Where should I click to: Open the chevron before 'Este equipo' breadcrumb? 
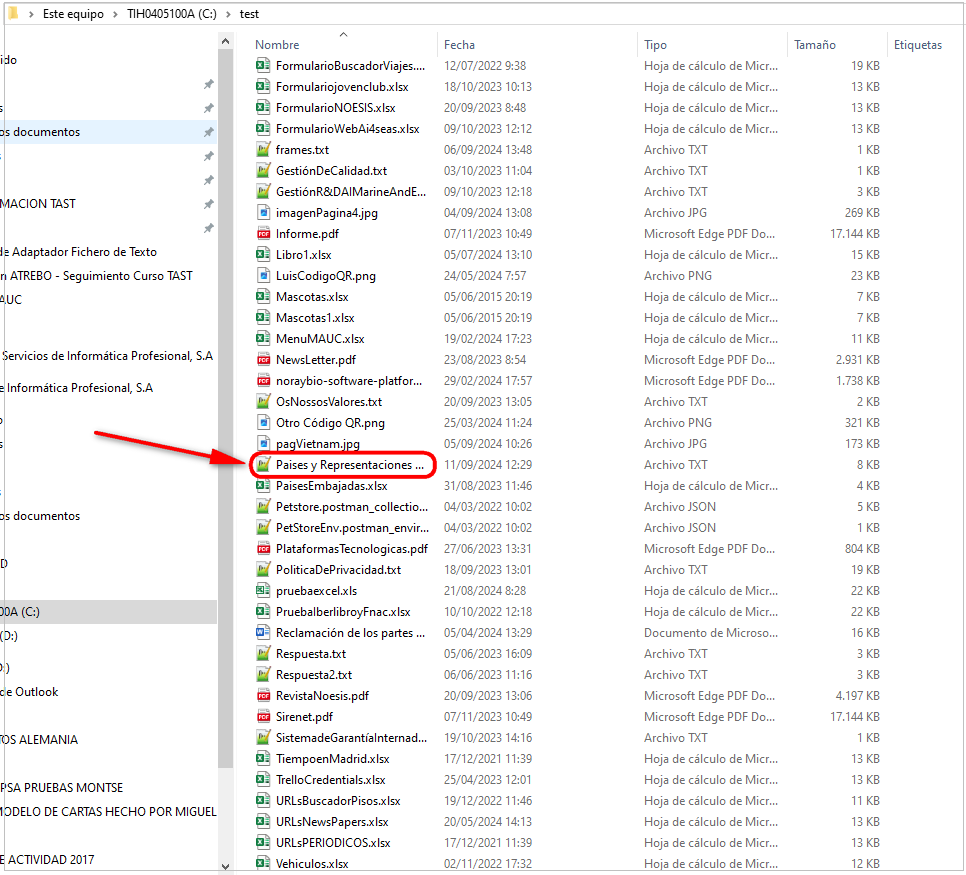(x=31, y=15)
